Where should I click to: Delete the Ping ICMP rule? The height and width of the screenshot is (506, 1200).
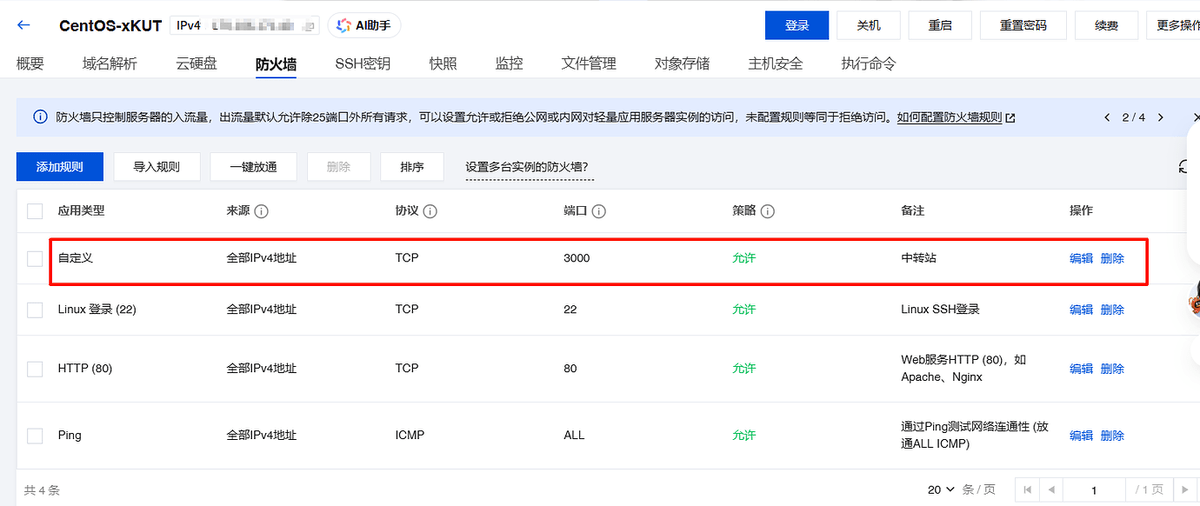tap(1112, 435)
